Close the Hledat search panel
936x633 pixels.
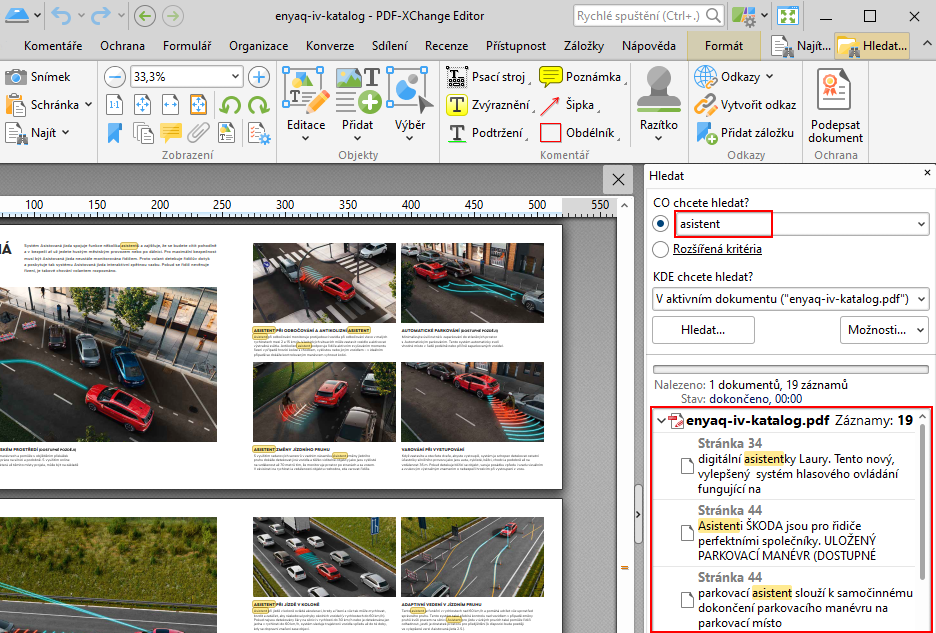(927, 173)
